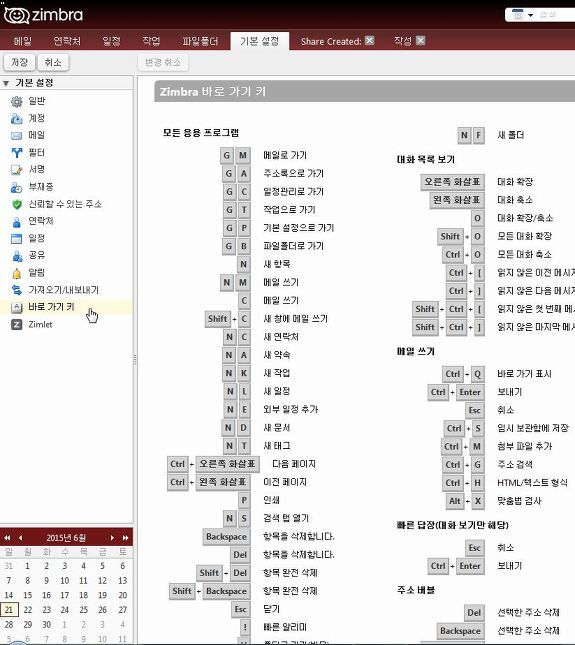Select 일반 in preferences tree
Screen dimensions: 575x645
click(37, 101)
